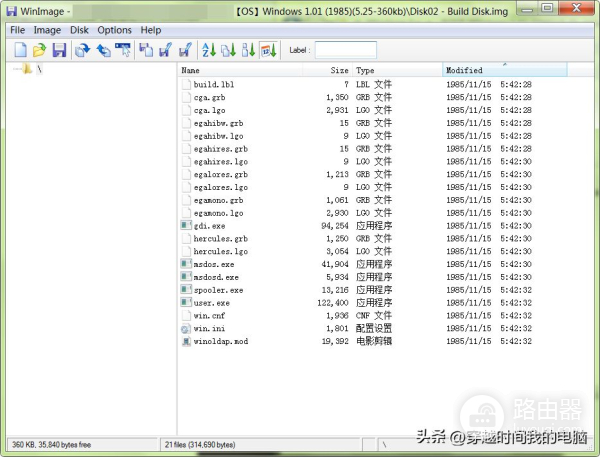
Task: Click the gdi.exe application icon
Action: [x=186, y=225]
